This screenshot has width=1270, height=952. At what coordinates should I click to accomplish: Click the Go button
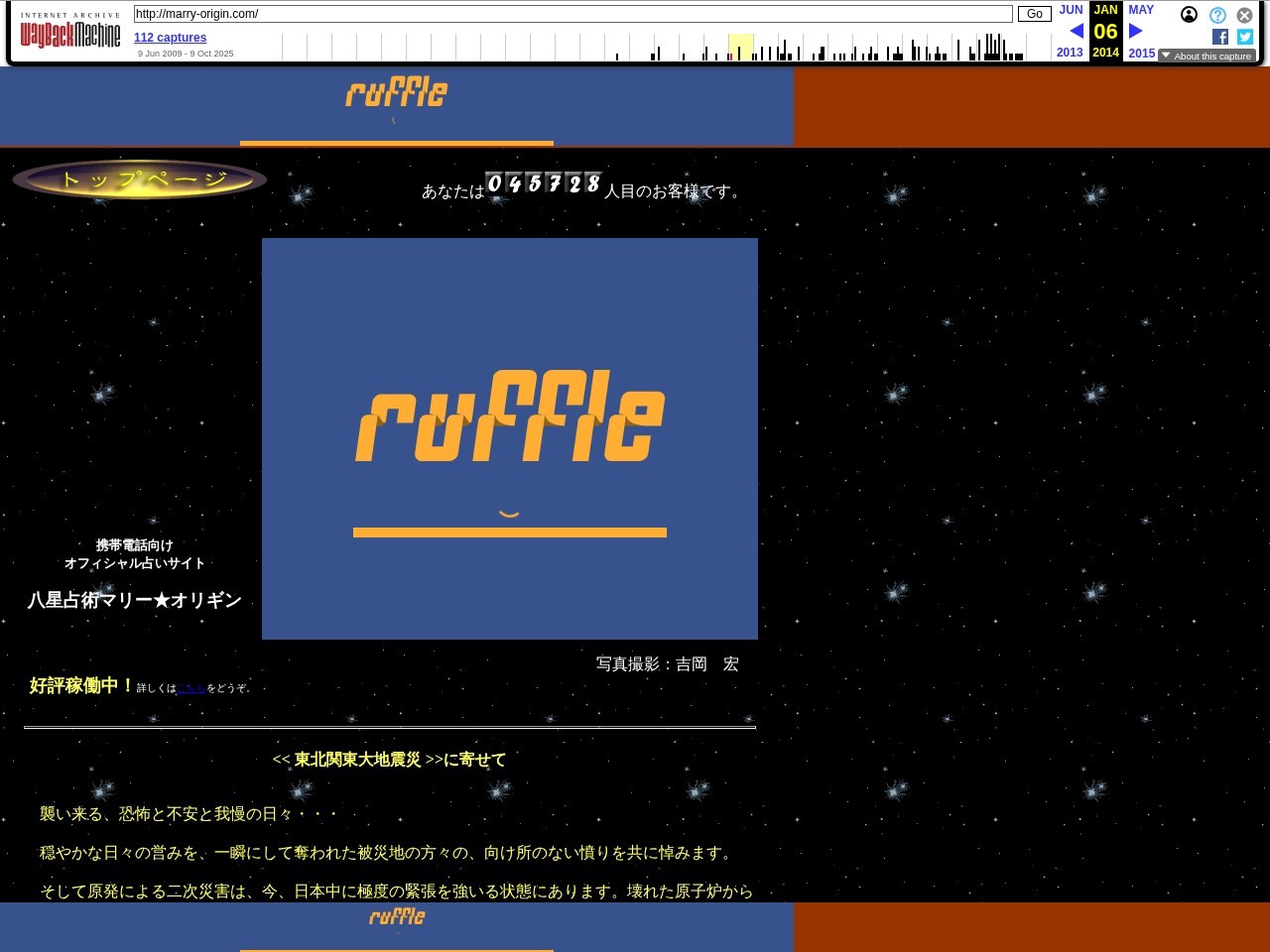pyautogui.click(x=1034, y=14)
